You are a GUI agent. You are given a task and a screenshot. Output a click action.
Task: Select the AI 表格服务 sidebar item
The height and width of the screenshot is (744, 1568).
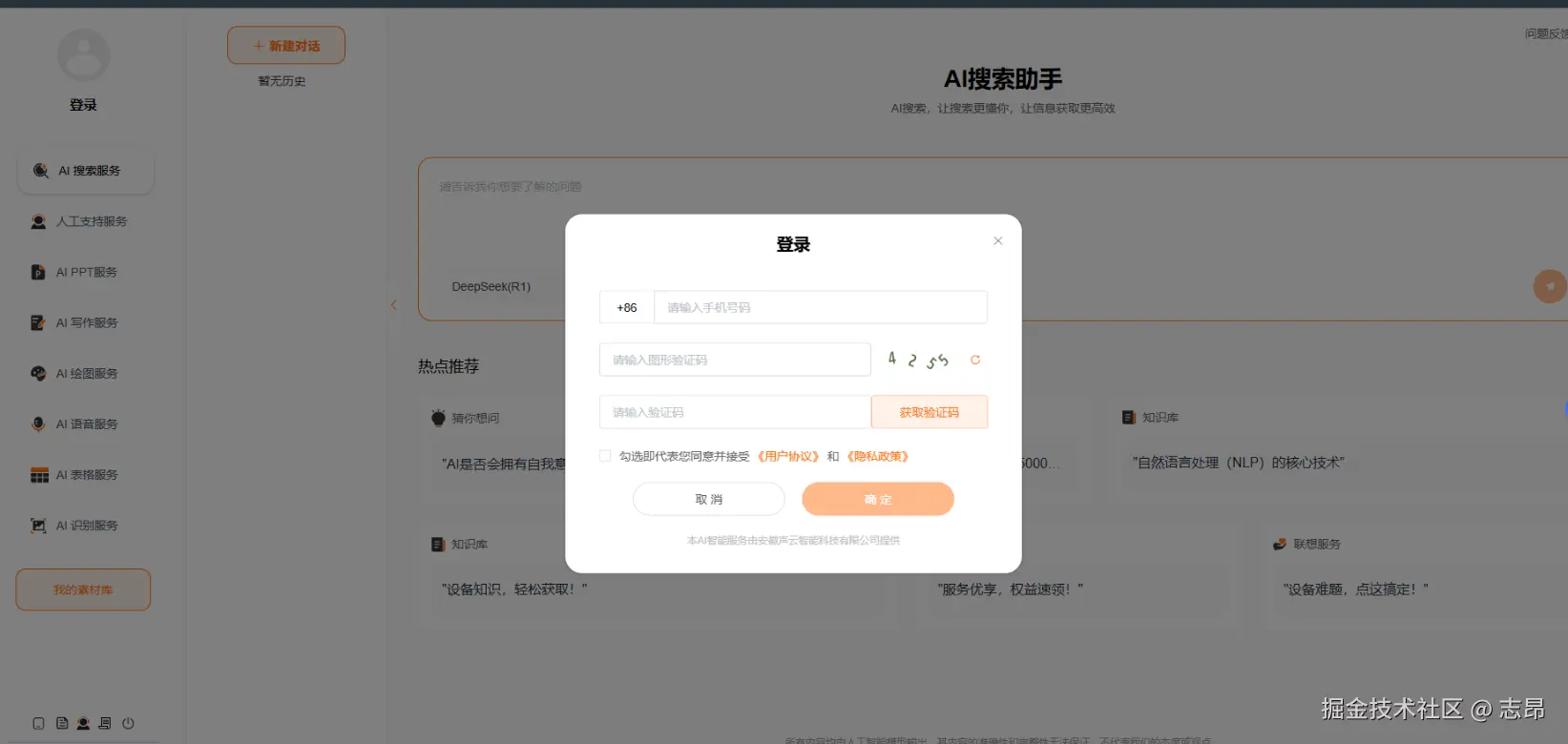(86, 474)
